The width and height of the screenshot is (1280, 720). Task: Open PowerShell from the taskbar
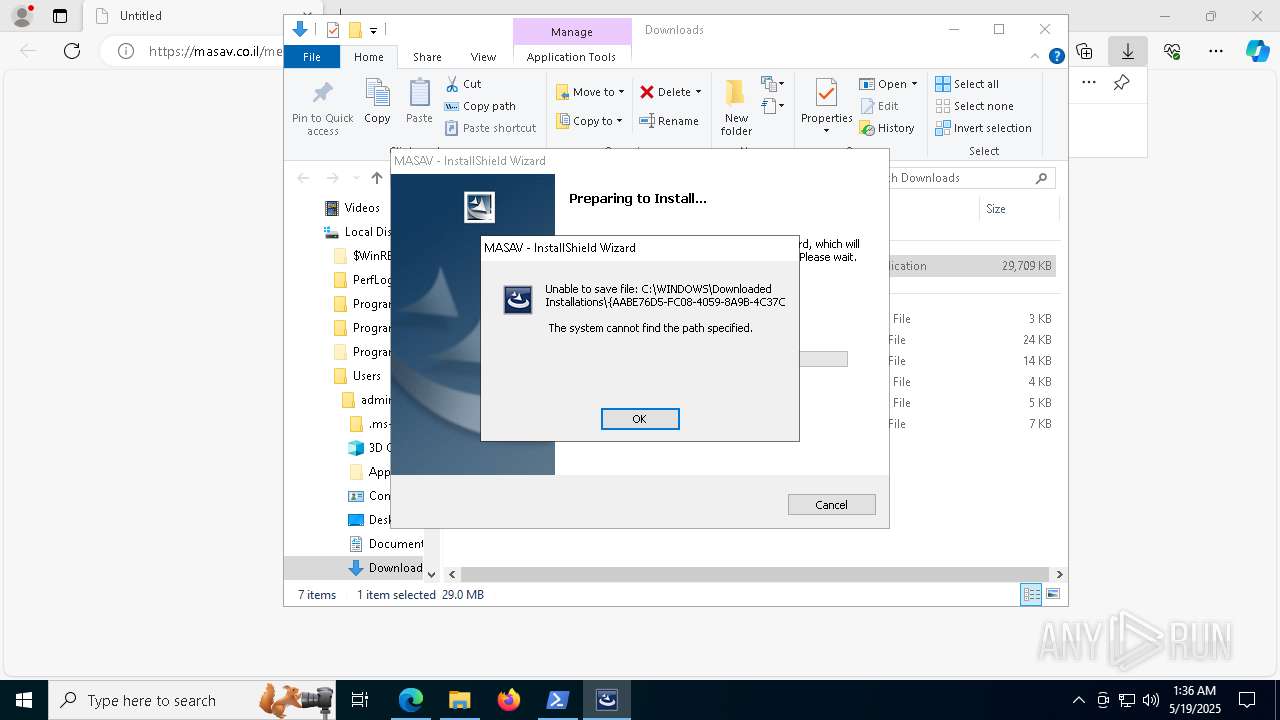(x=557, y=700)
